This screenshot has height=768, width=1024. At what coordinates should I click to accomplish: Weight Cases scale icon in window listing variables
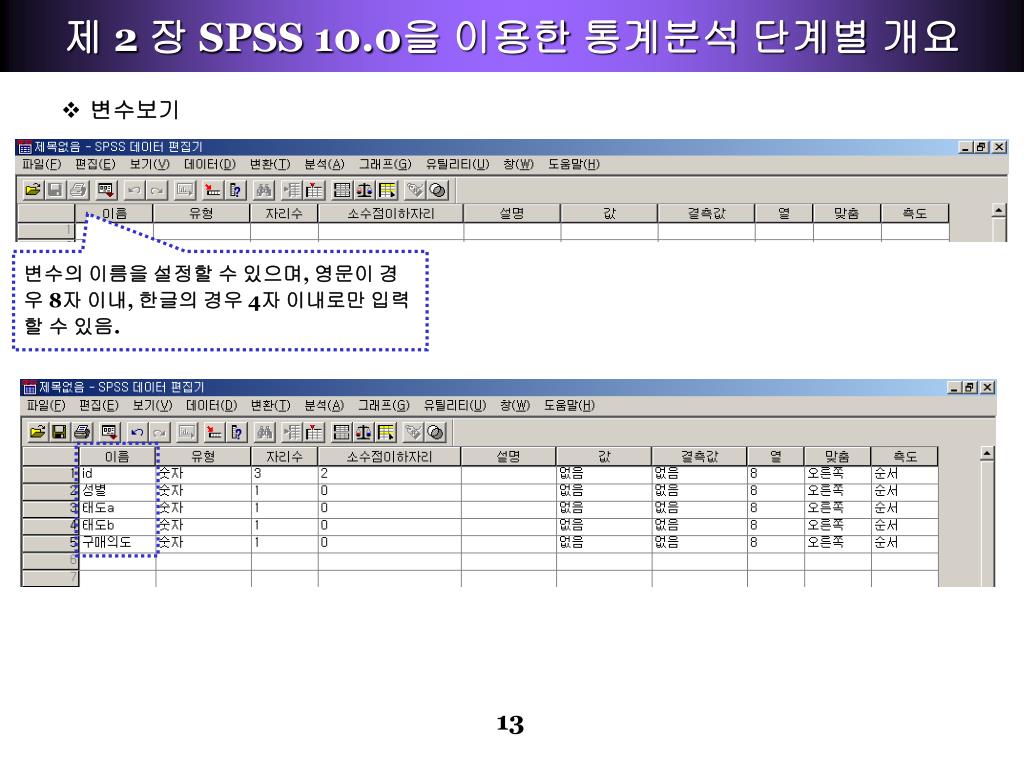[x=364, y=432]
